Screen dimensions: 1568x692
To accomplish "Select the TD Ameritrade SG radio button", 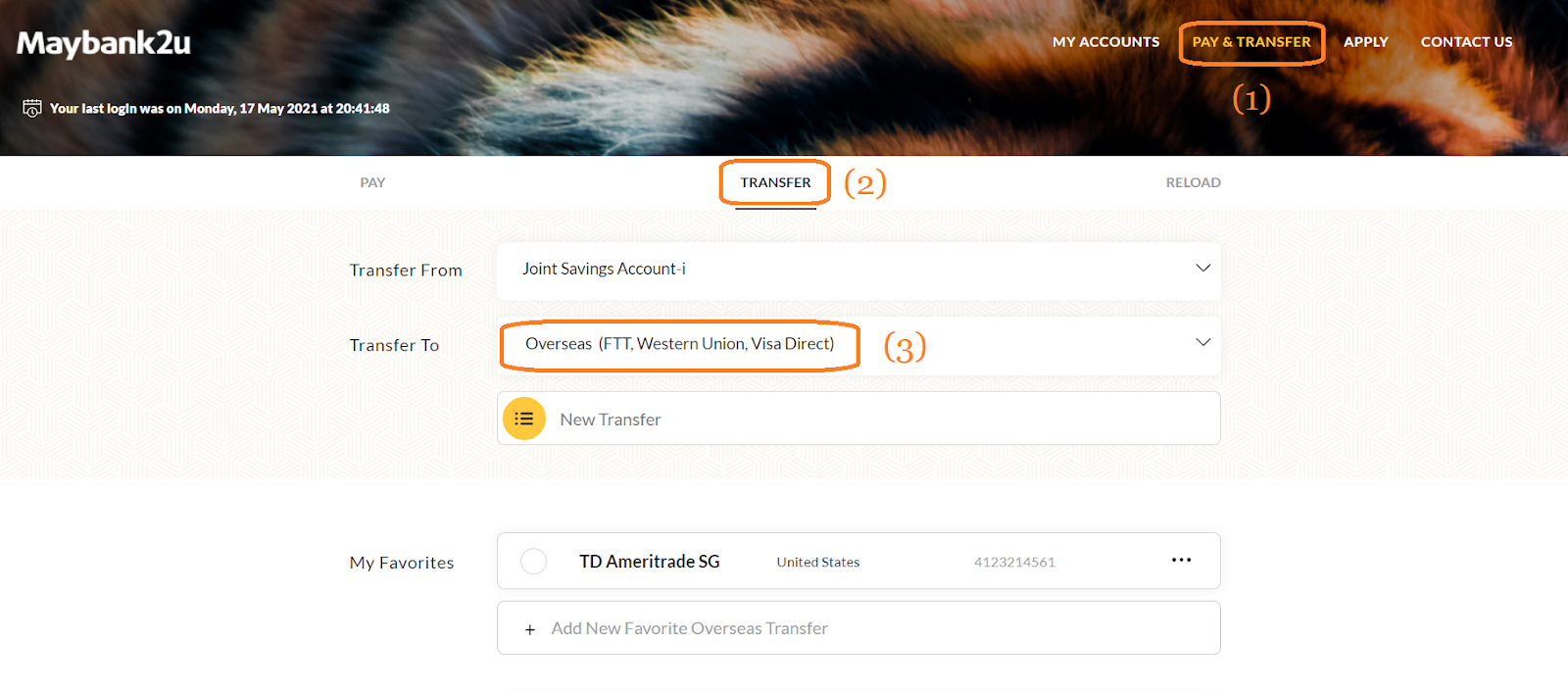I will 533,561.
